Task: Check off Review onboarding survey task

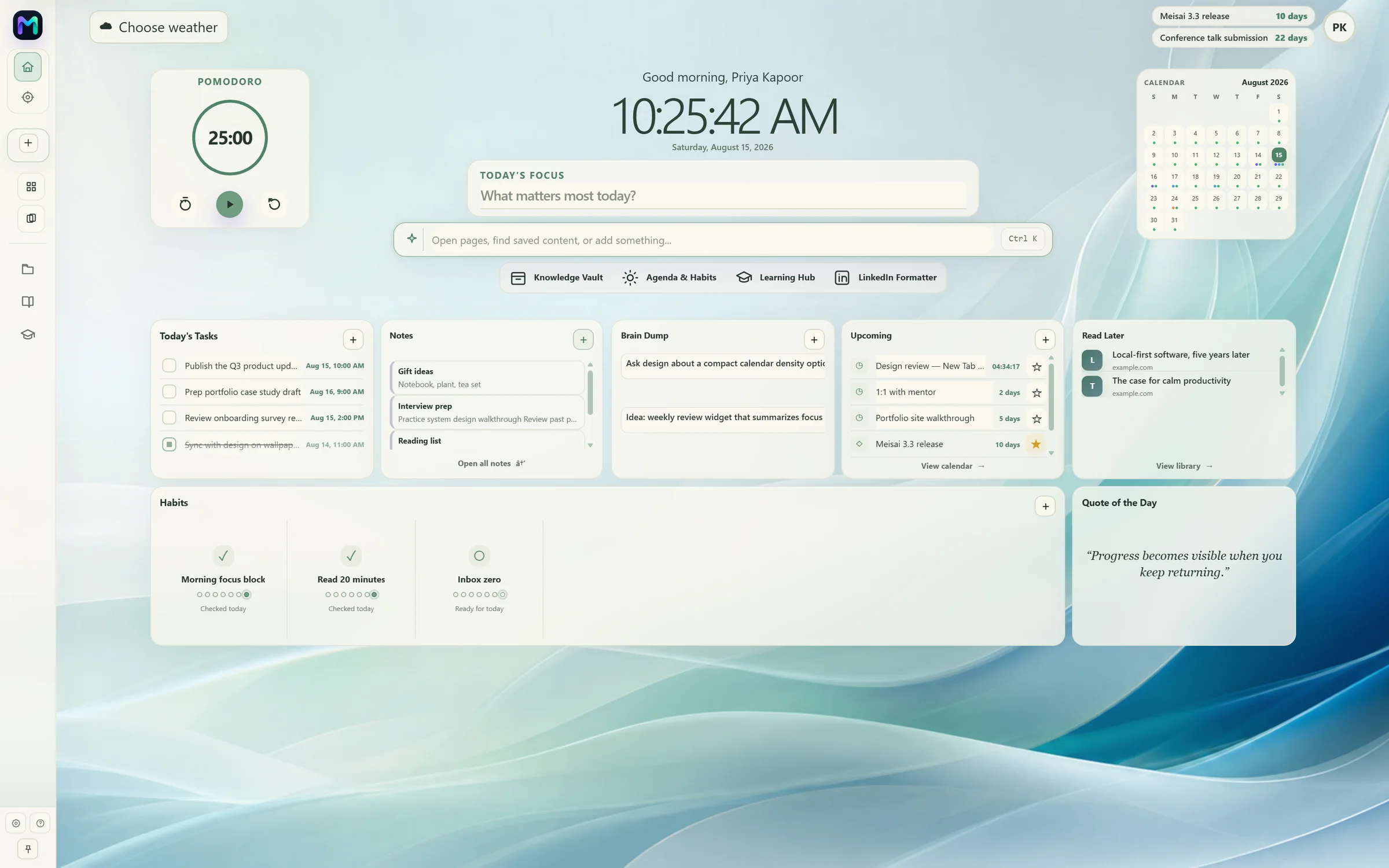Action: pyautogui.click(x=169, y=417)
